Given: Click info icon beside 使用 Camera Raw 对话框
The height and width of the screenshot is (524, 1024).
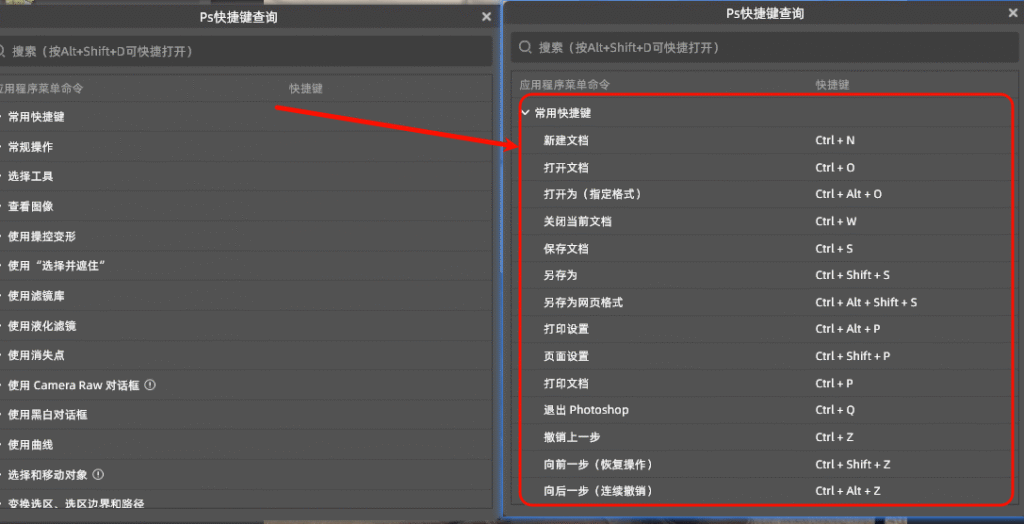Looking at the screenshot, I should pos(150,385).
